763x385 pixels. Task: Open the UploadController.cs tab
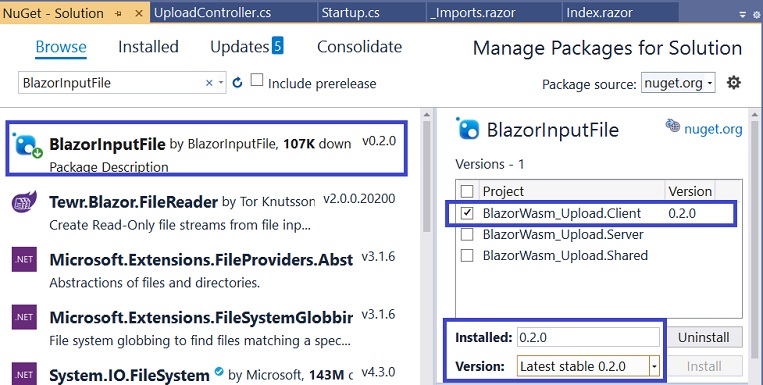[x=213, y=13]
